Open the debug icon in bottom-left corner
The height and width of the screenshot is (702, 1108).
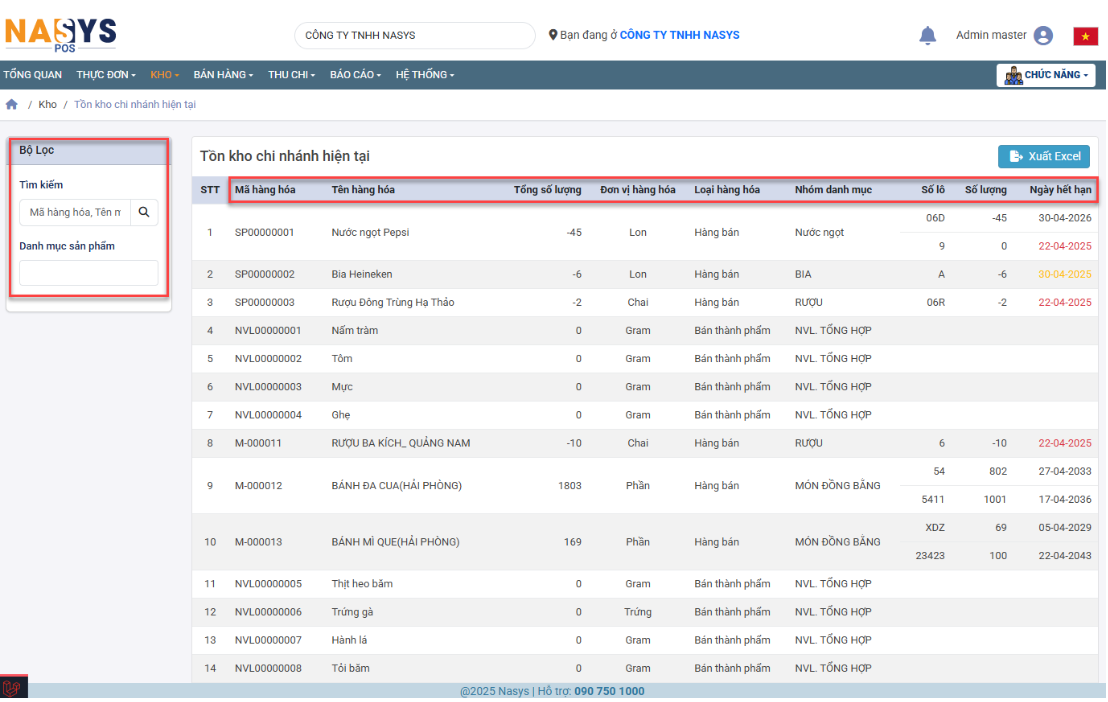13,689
